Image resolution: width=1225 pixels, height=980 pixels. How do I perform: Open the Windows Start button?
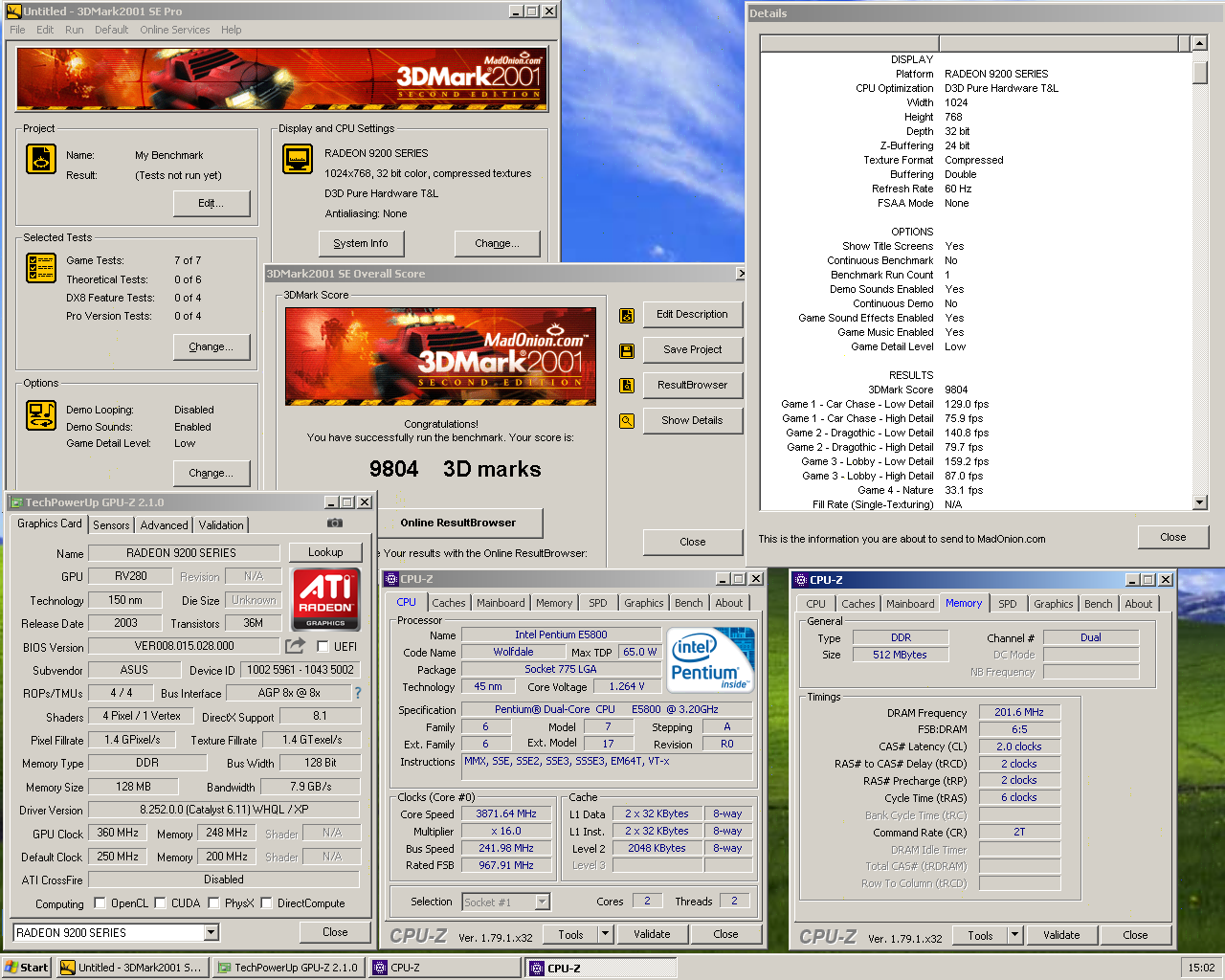click(27, 968)
